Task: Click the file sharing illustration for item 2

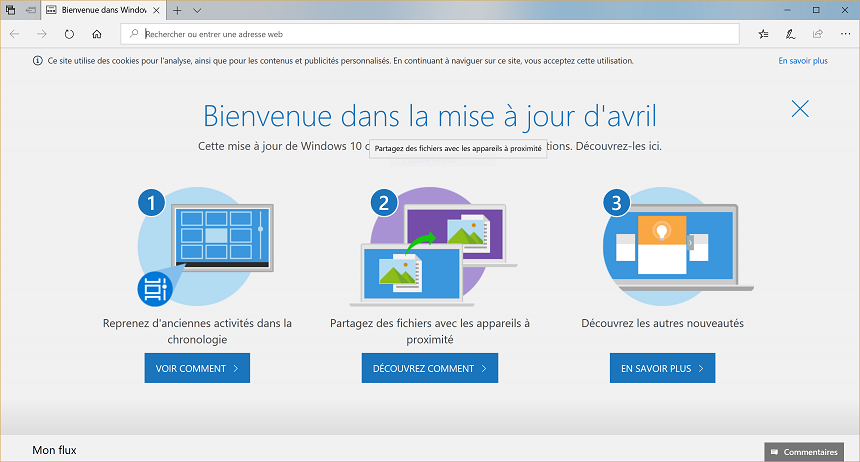Action: pos(433,246)
